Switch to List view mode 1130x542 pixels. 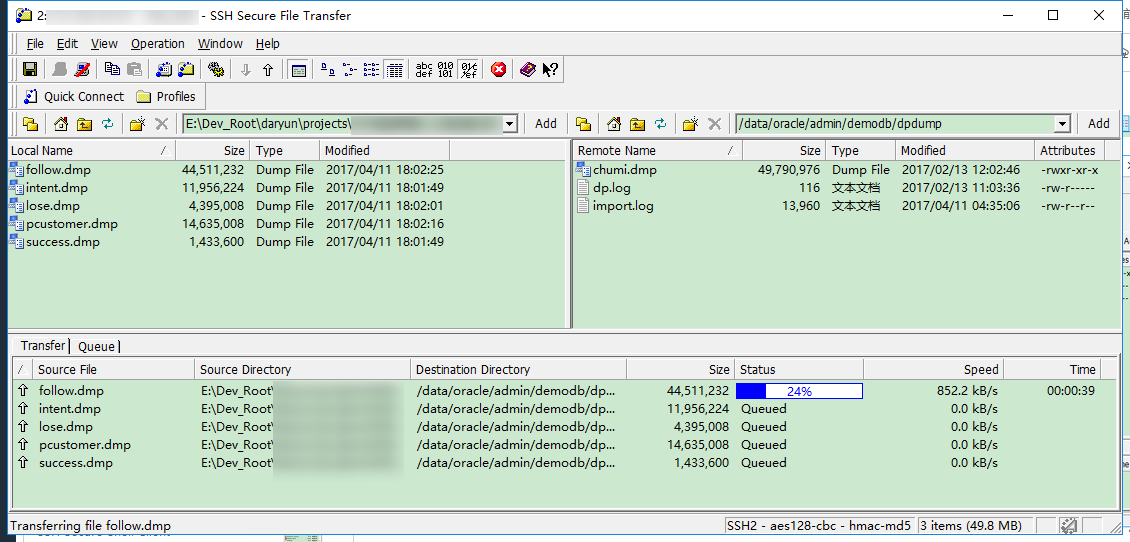(372, 70)
